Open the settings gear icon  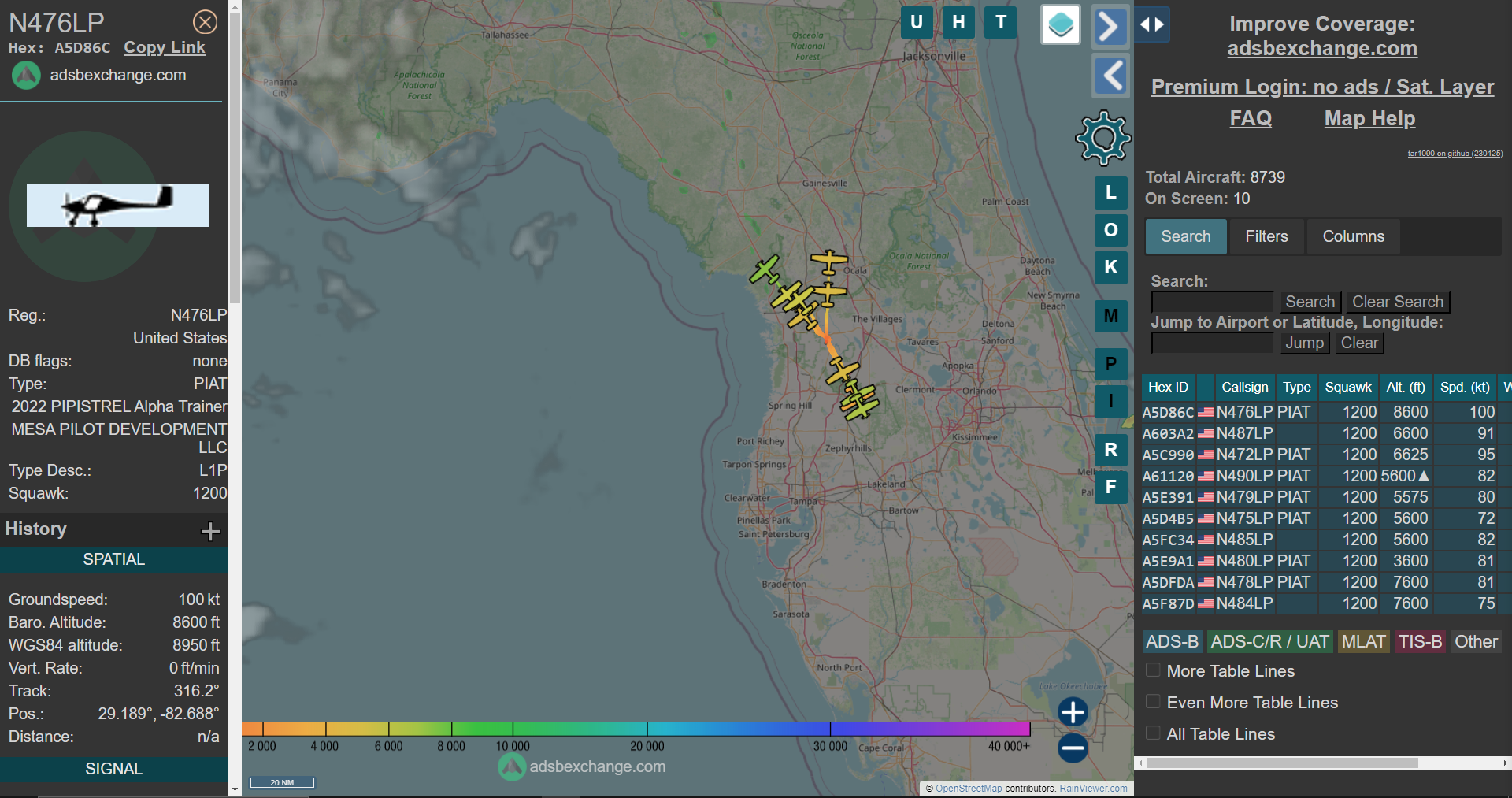coord(1103,138)
